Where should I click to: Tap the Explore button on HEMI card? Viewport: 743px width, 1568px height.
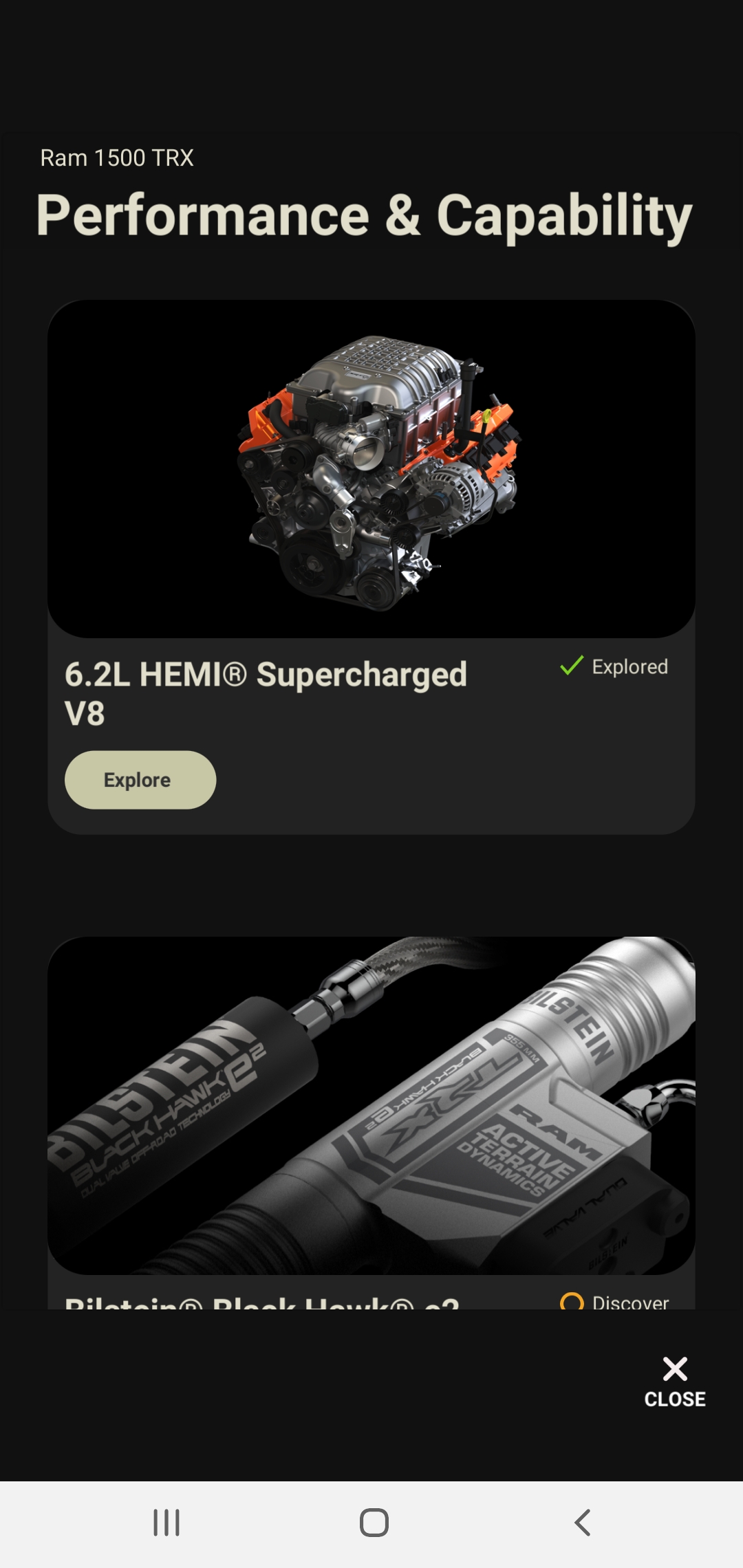pyautogui.click(x=140, y=780)
